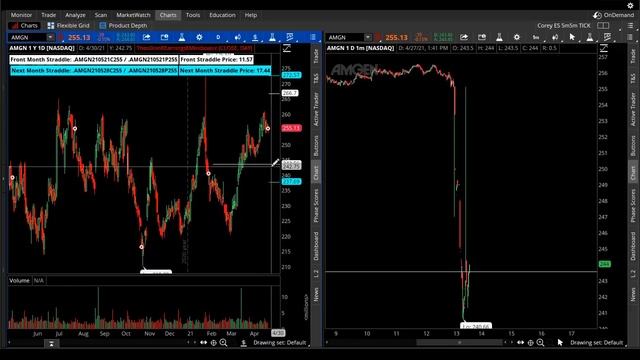Click Front Month Straddle label on chart
This screenshot has height=360, width=640.
coord(94,60)
